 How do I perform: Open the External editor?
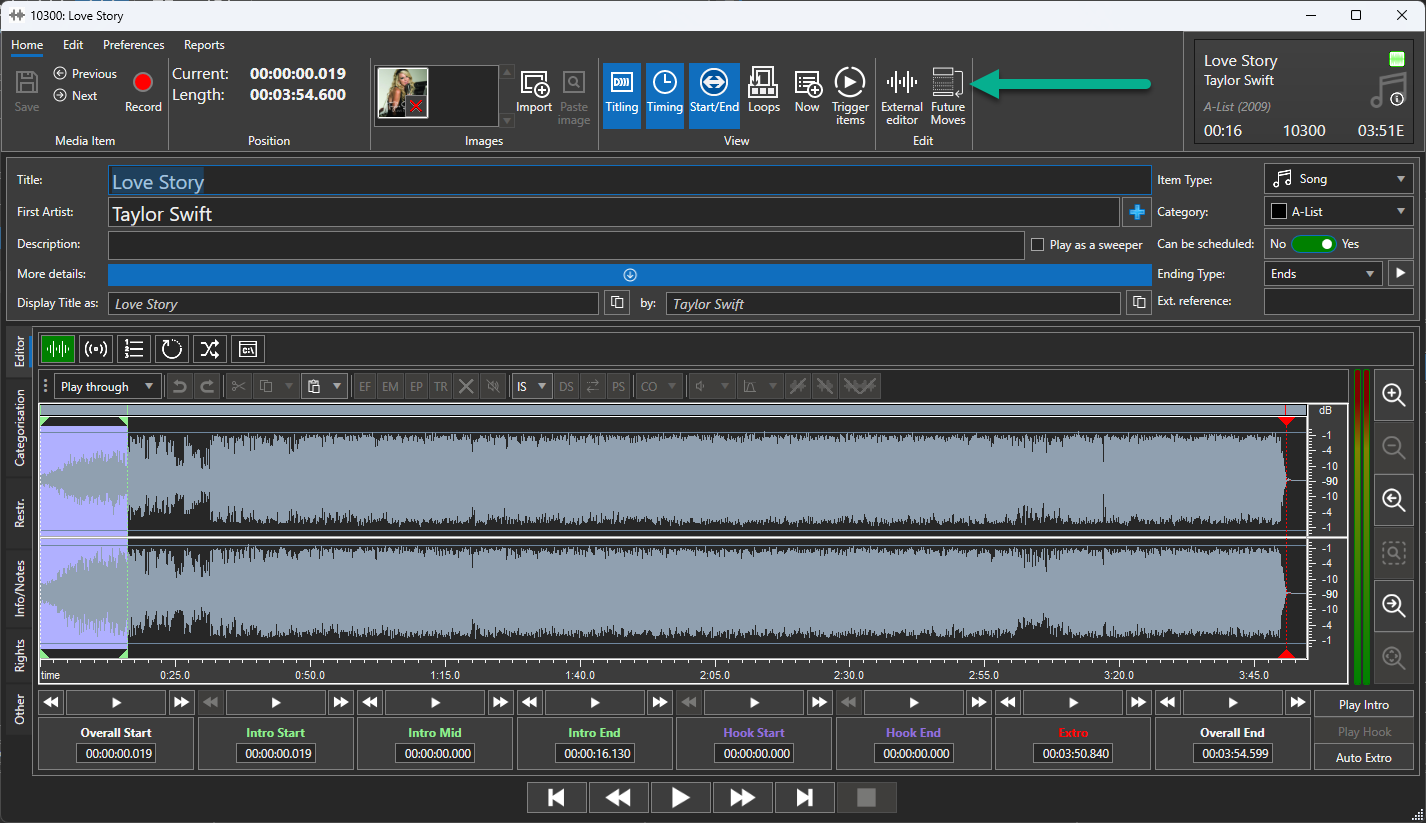902,97
